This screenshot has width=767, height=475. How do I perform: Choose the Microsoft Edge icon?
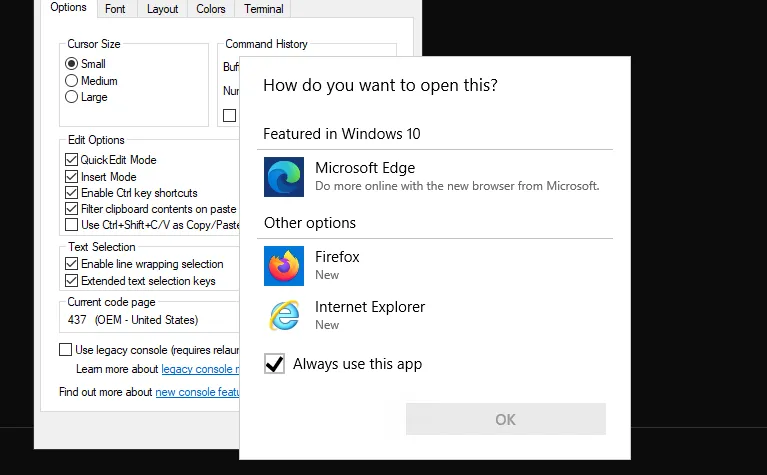pyautogui.click(x=284, y=177)
